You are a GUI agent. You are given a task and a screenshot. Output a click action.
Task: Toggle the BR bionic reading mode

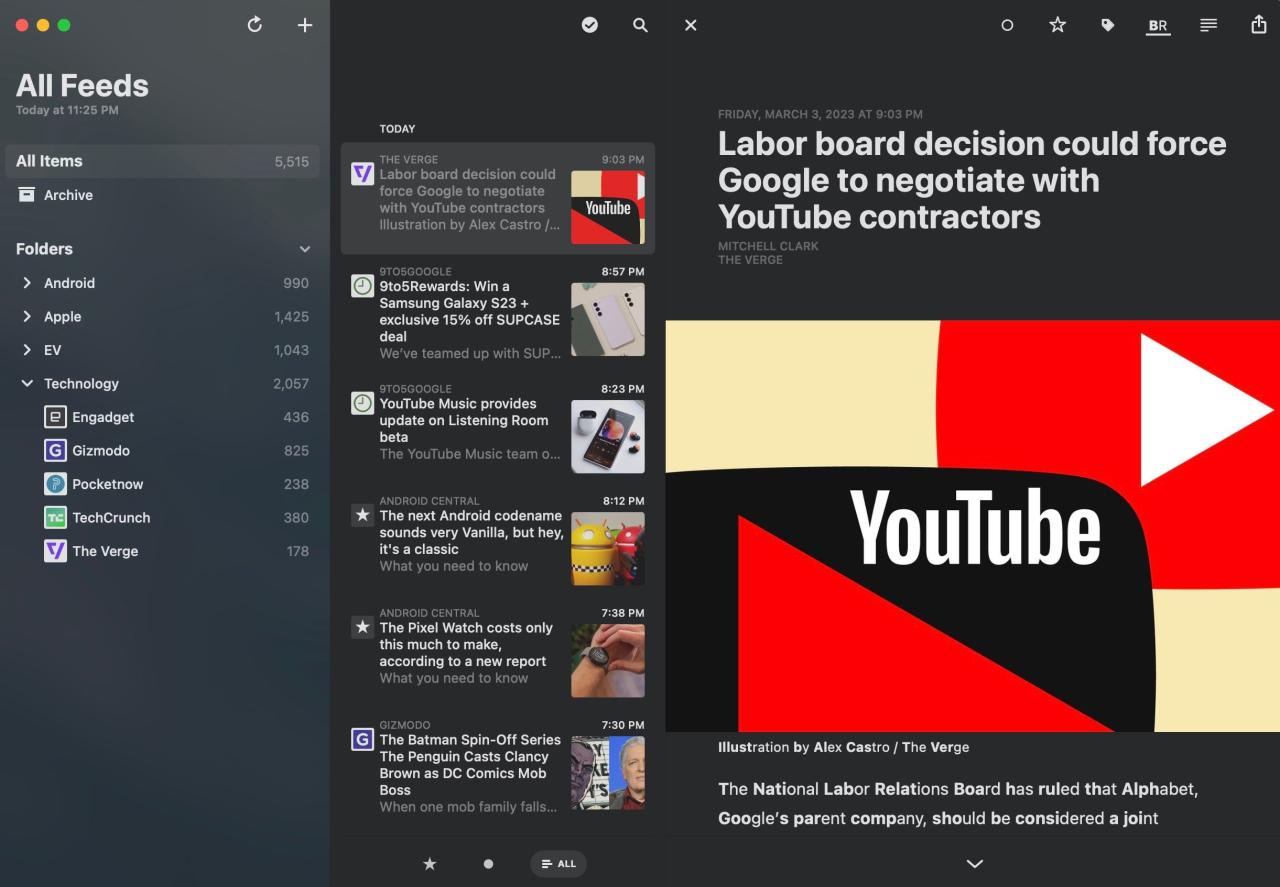(1158, 26)
